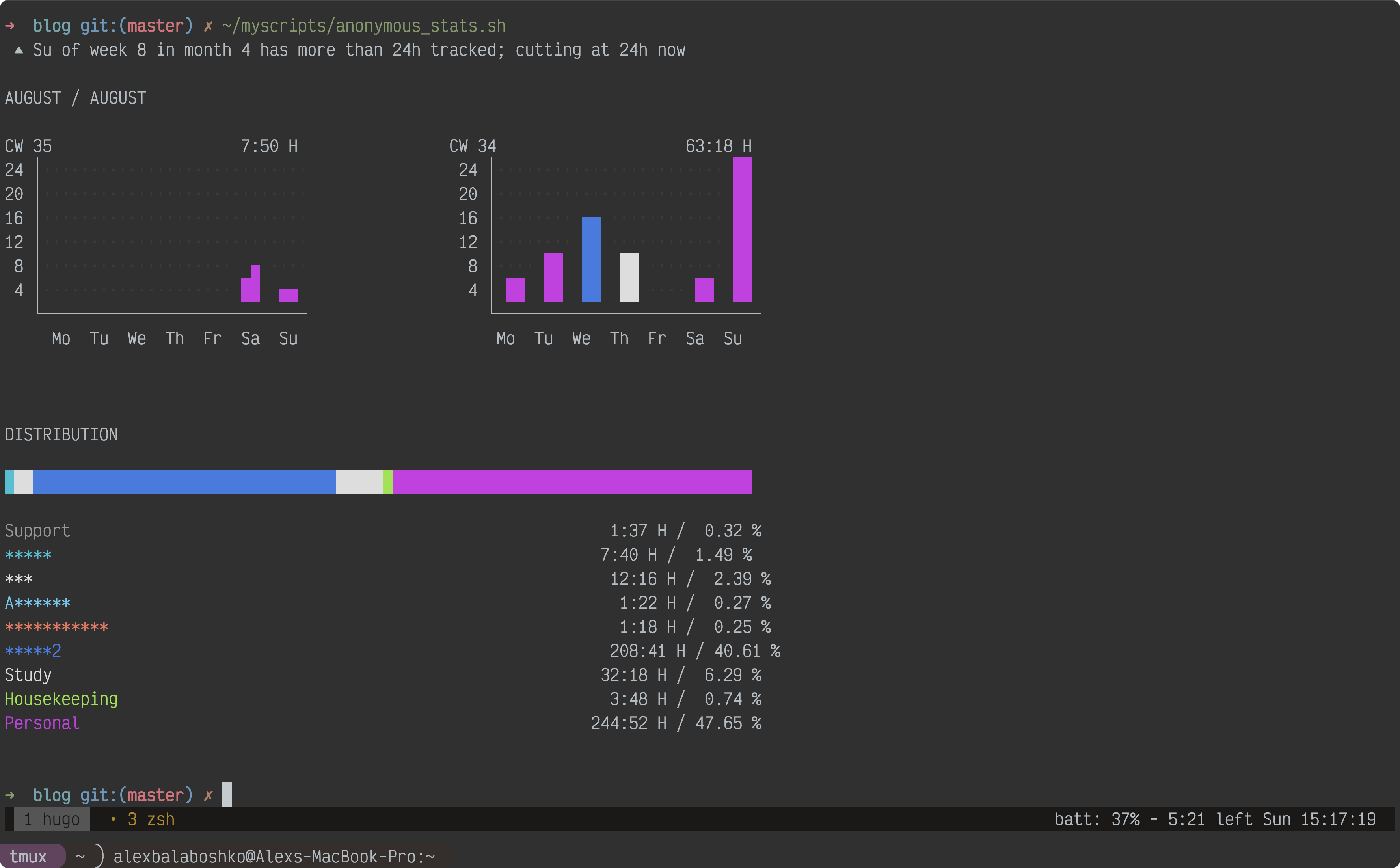This screenshot has width=1400, height=868.
Task: Click the purple Personal segment of distribution bar
Action: 572,482
